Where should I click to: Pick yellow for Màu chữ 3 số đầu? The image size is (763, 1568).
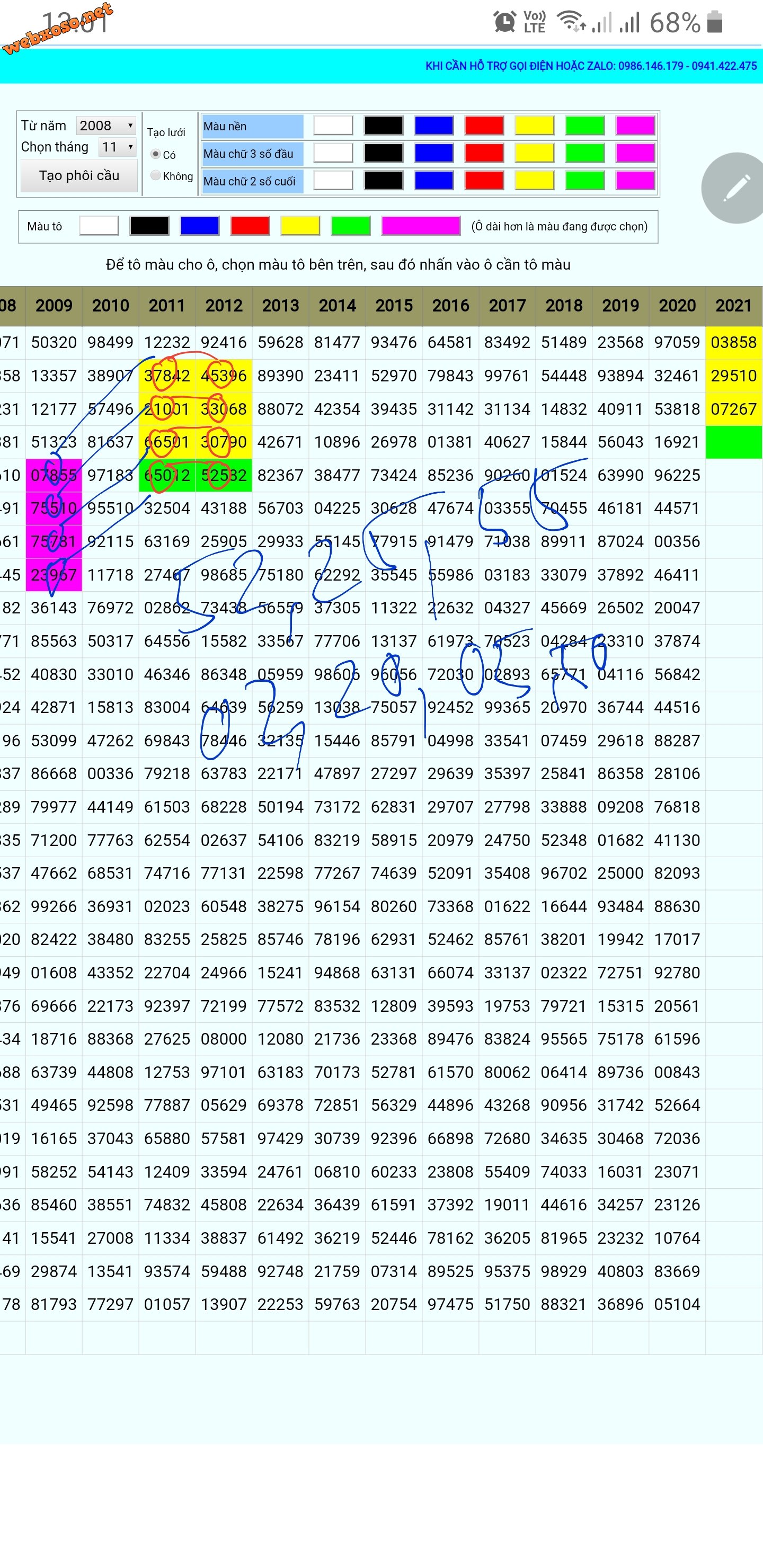click(535, 154)
